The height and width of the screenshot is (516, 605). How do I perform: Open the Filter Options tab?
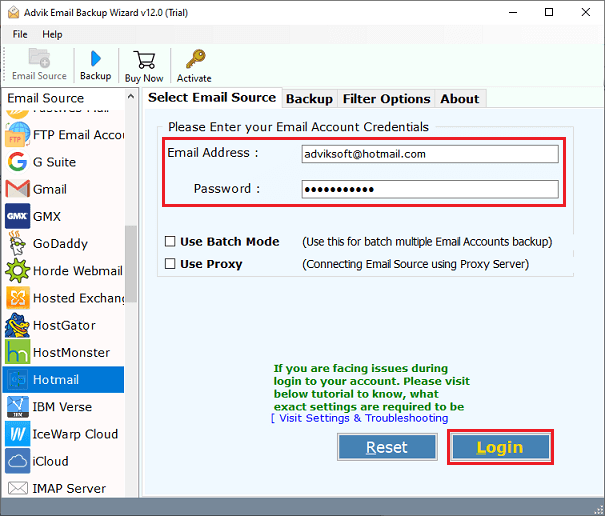coord(386,99)
